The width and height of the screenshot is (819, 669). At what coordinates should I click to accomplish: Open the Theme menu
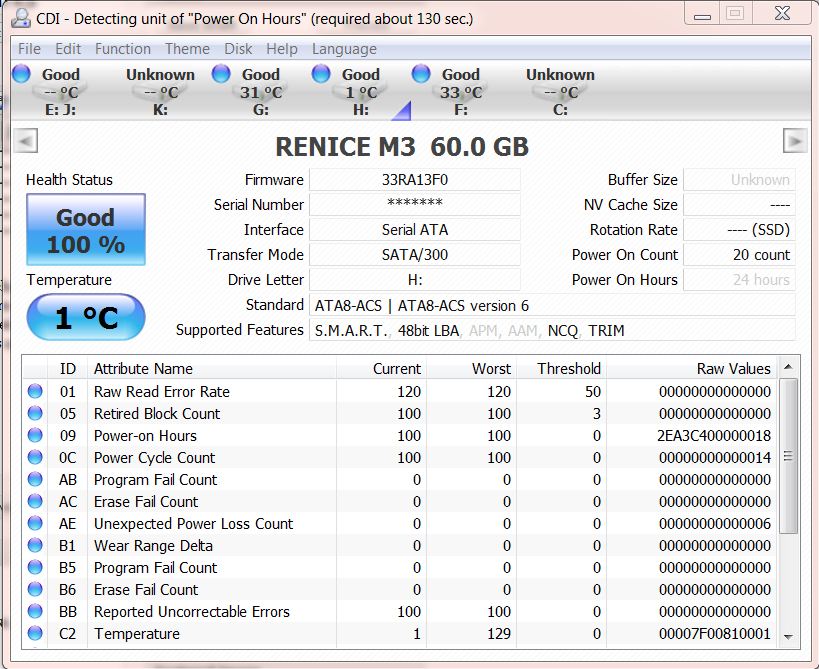click(187, 49)
